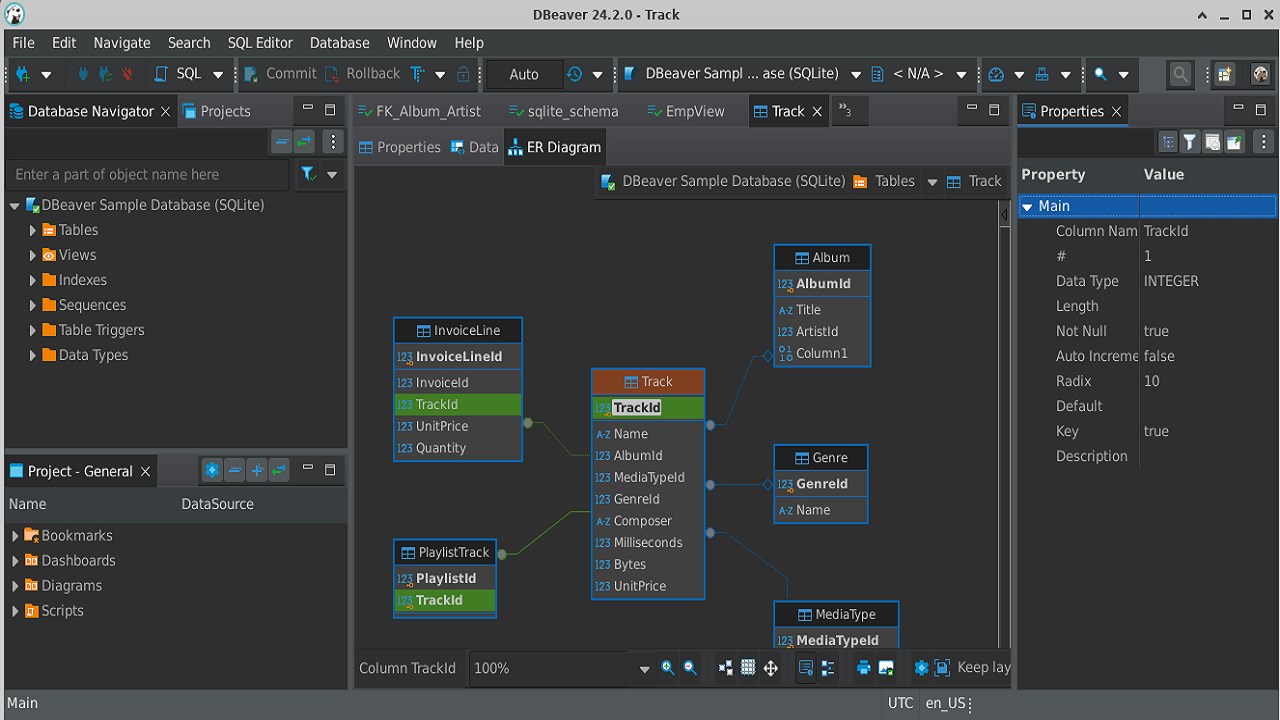Screen dimensions: 1280x720
Task: Toggle show attributes mode in diagram toolbar
Action: 806,668
